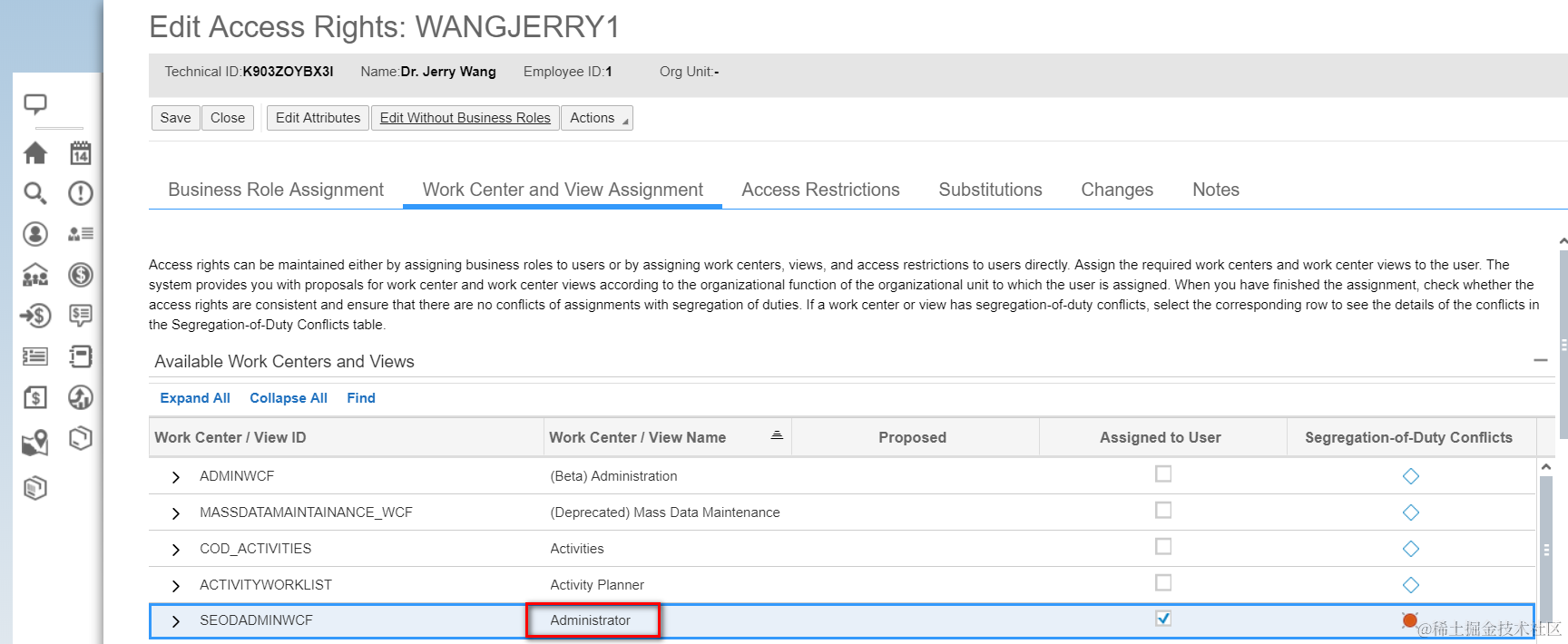Open the exclamation mark alert icon
The height and width of the screenshot is (644, 1568).
coord(81,193)
